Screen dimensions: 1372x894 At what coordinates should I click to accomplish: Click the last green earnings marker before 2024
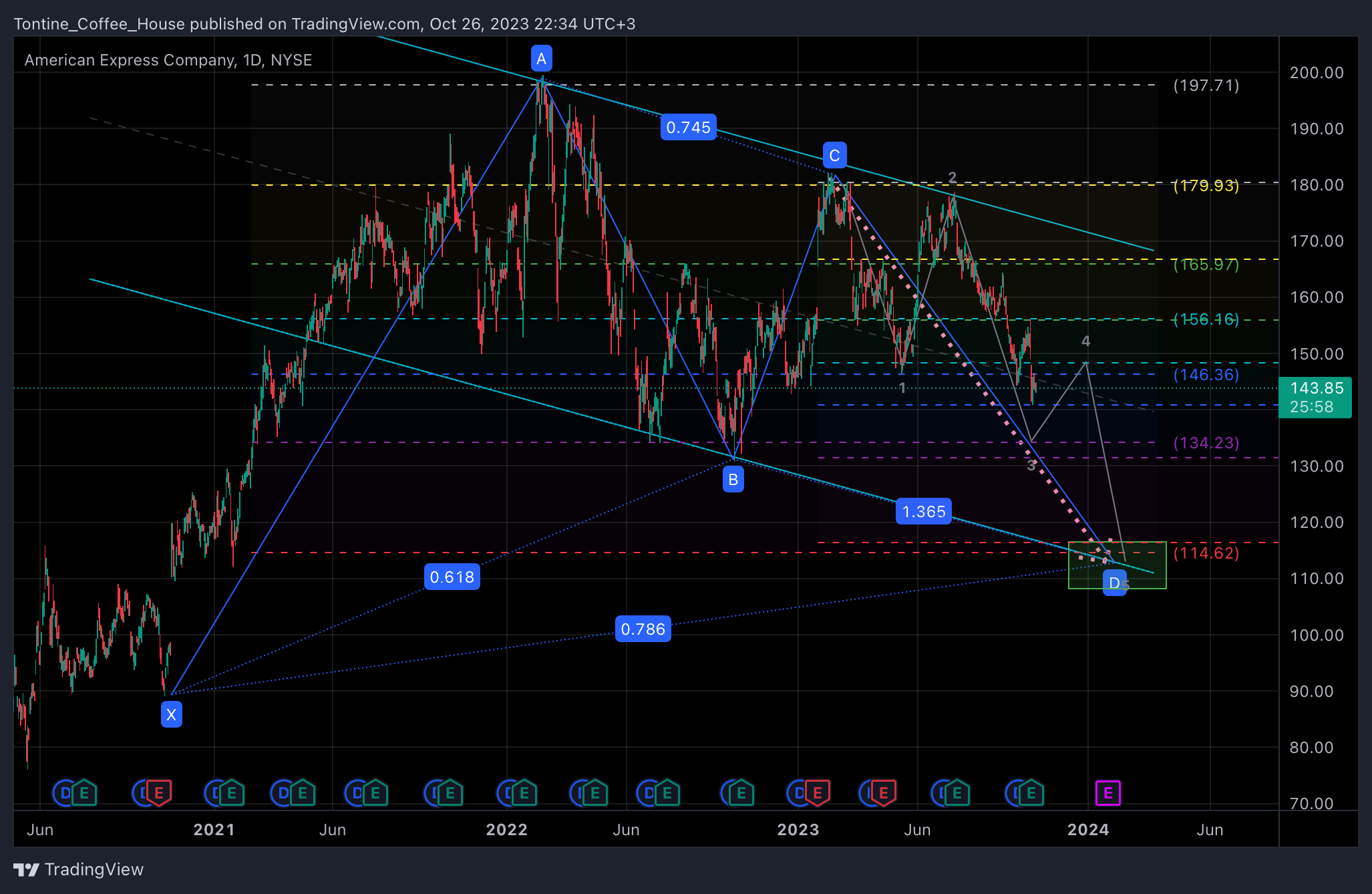coord(1031,793)
